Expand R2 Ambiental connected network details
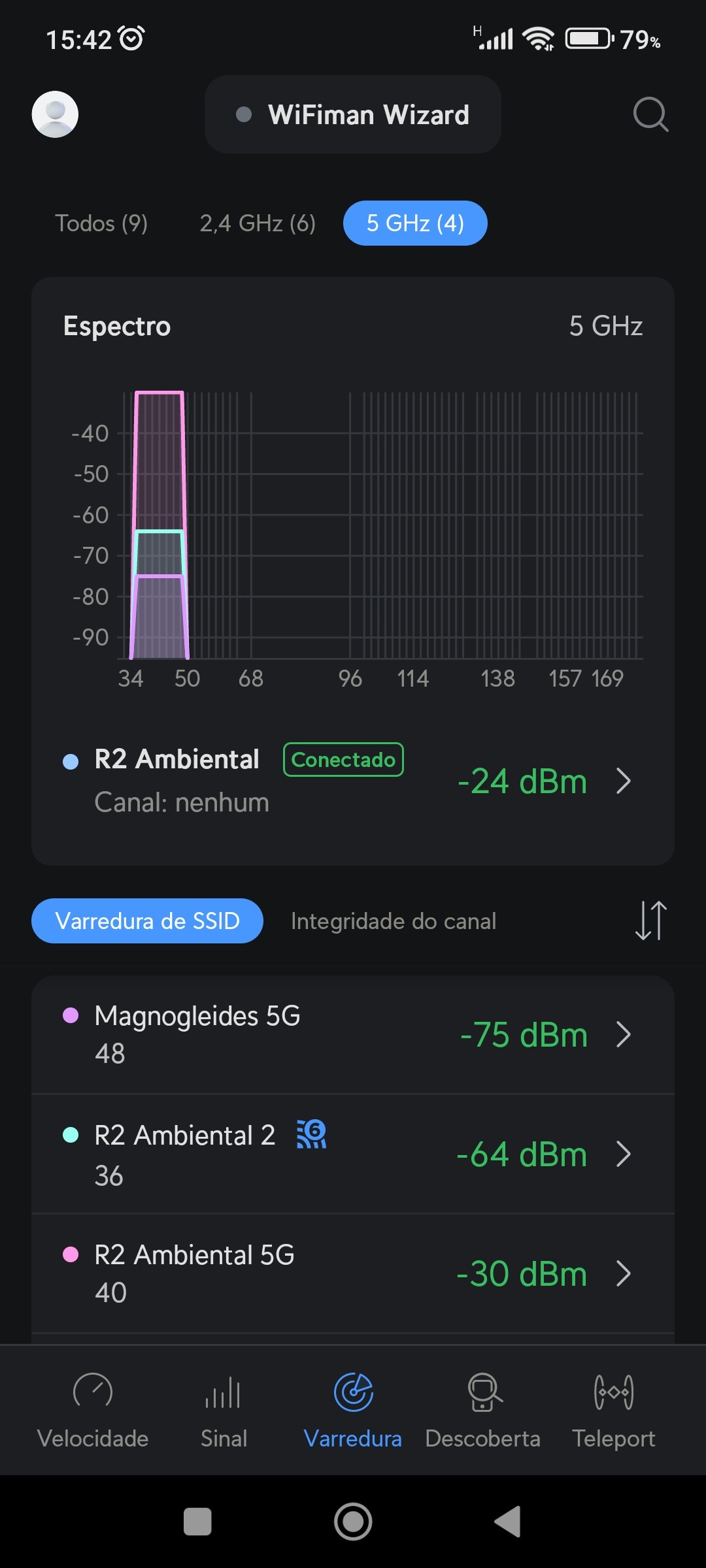706x1568 pixels. click(624, 781)
